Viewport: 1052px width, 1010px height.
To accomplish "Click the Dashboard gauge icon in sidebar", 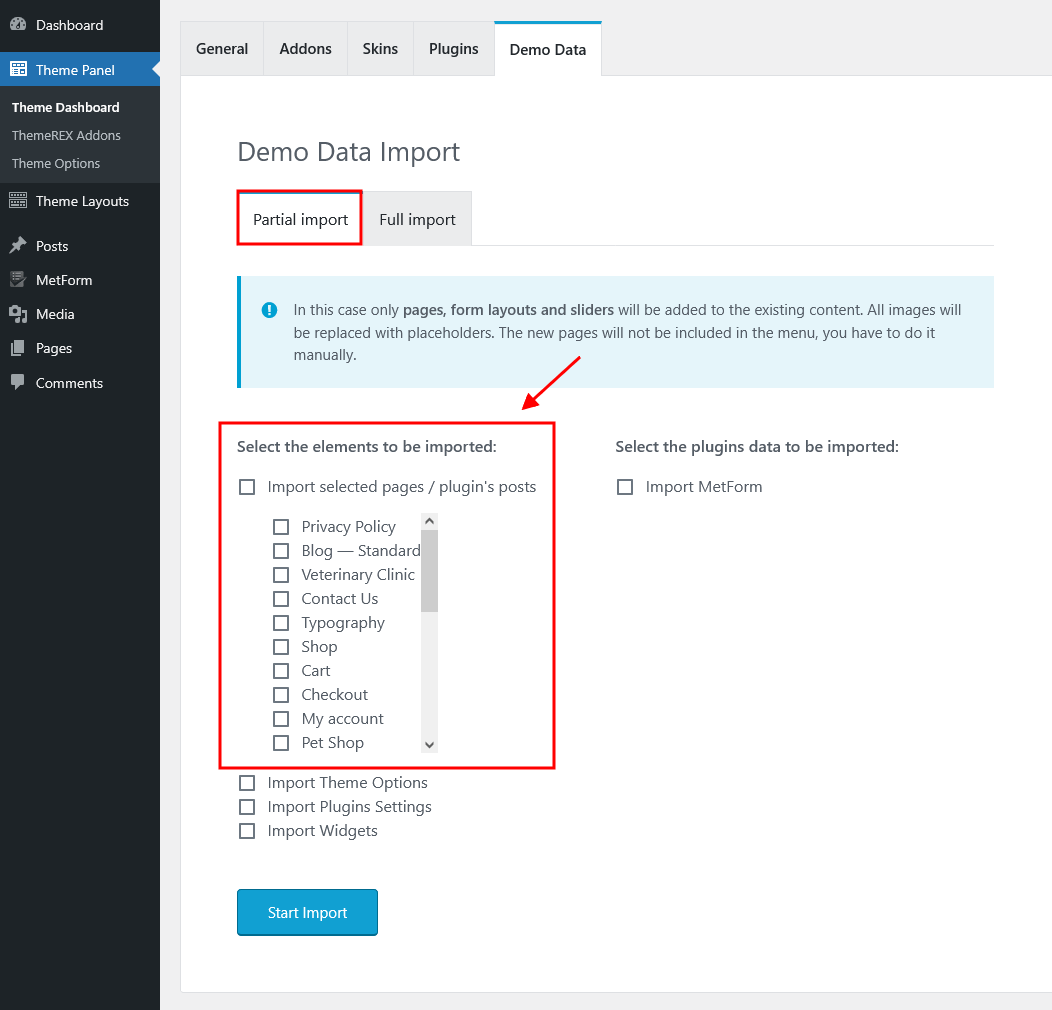I will click(x=18, y=25).
